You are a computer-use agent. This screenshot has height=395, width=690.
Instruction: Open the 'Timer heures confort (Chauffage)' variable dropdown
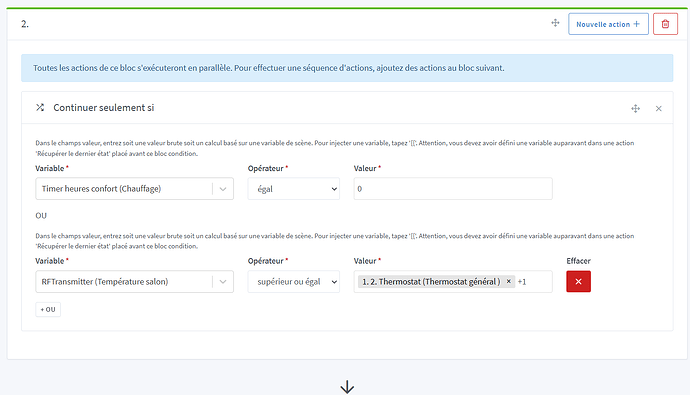point(134,189)
